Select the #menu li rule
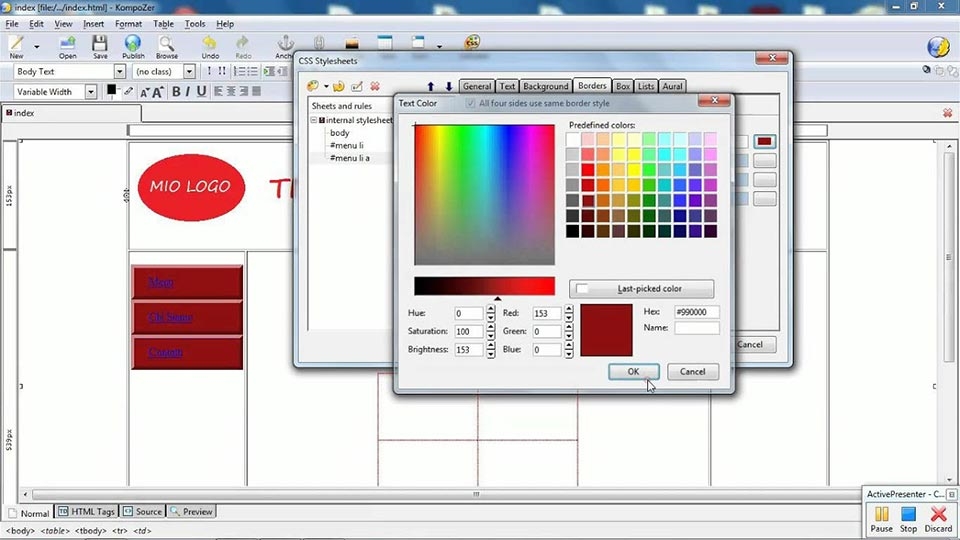The image size is (960, 540). click(347, 145)
